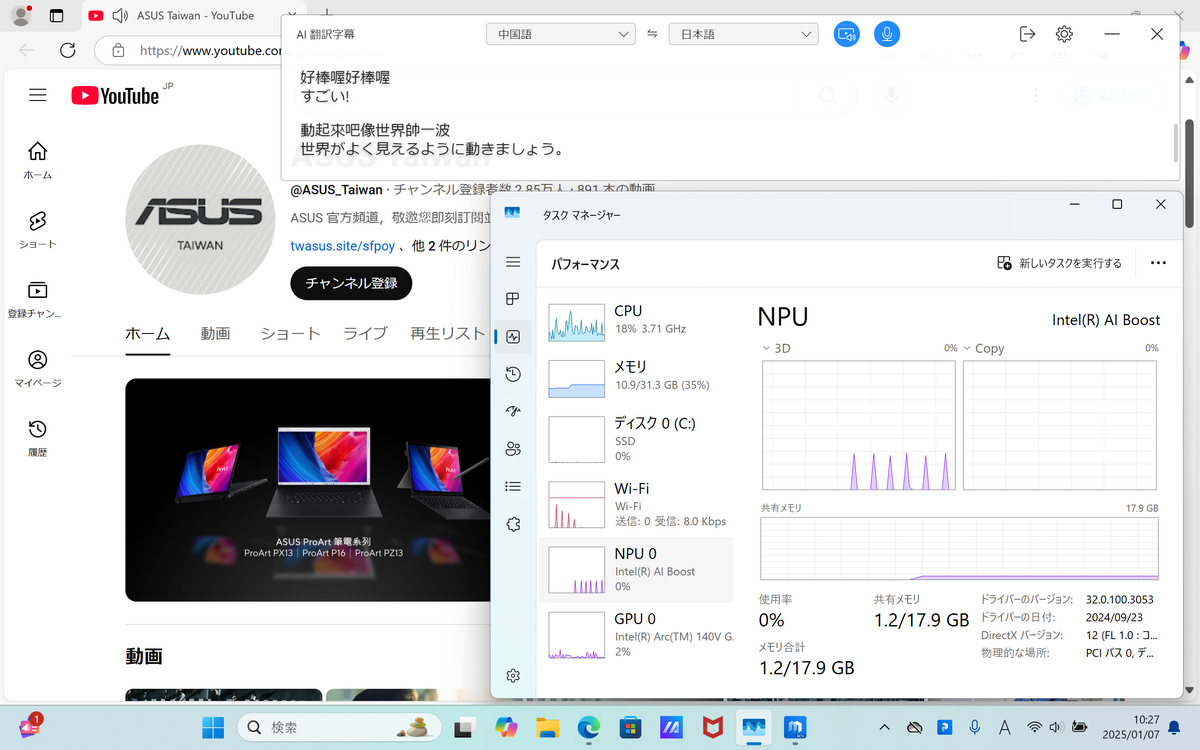This screenshot has width=1200, height=750.
Task: Open YouTube Home in the left sidebar
Action: [37, 160]
